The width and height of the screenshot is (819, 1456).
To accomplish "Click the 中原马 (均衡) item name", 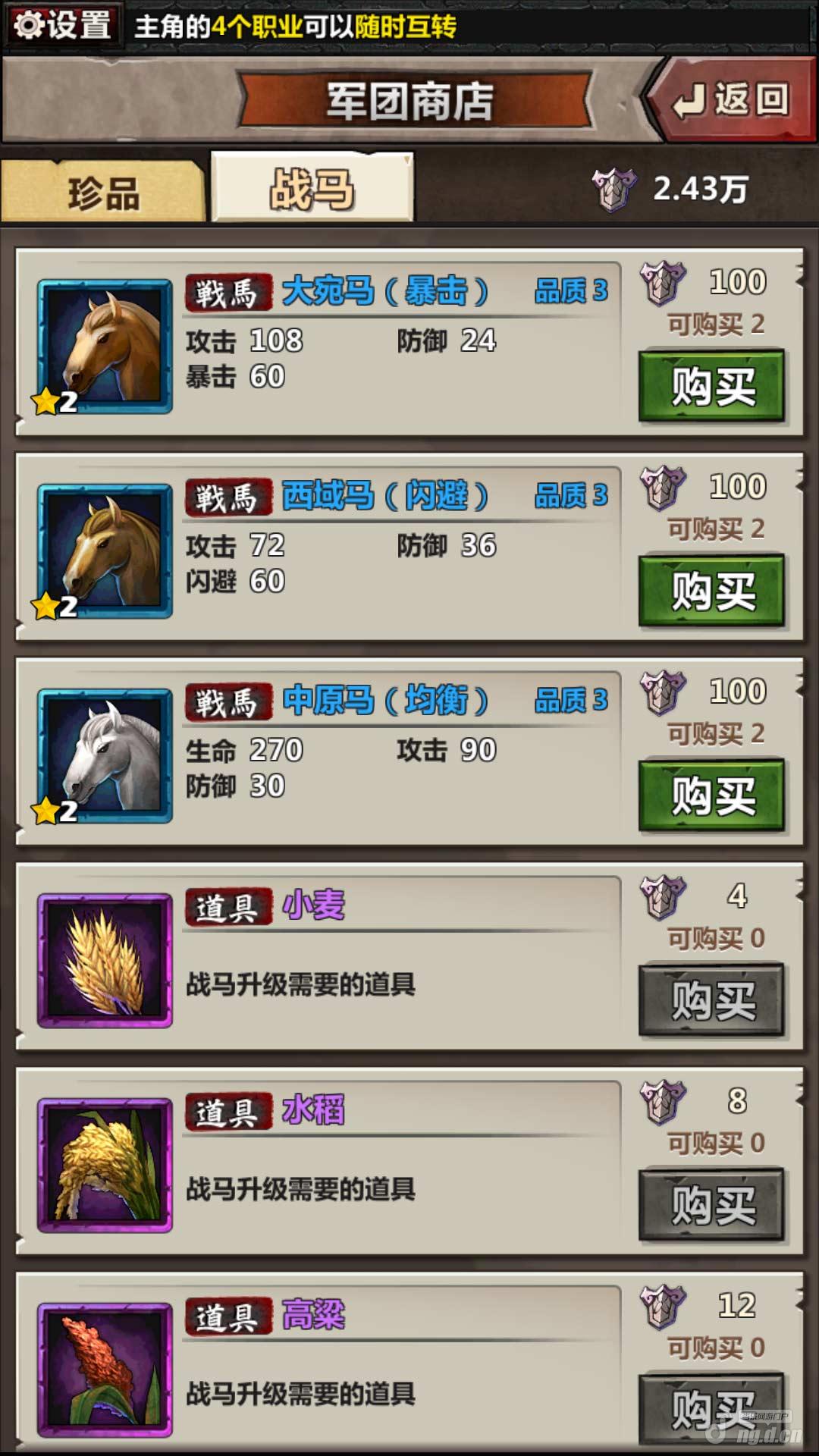I will point(385,700).
